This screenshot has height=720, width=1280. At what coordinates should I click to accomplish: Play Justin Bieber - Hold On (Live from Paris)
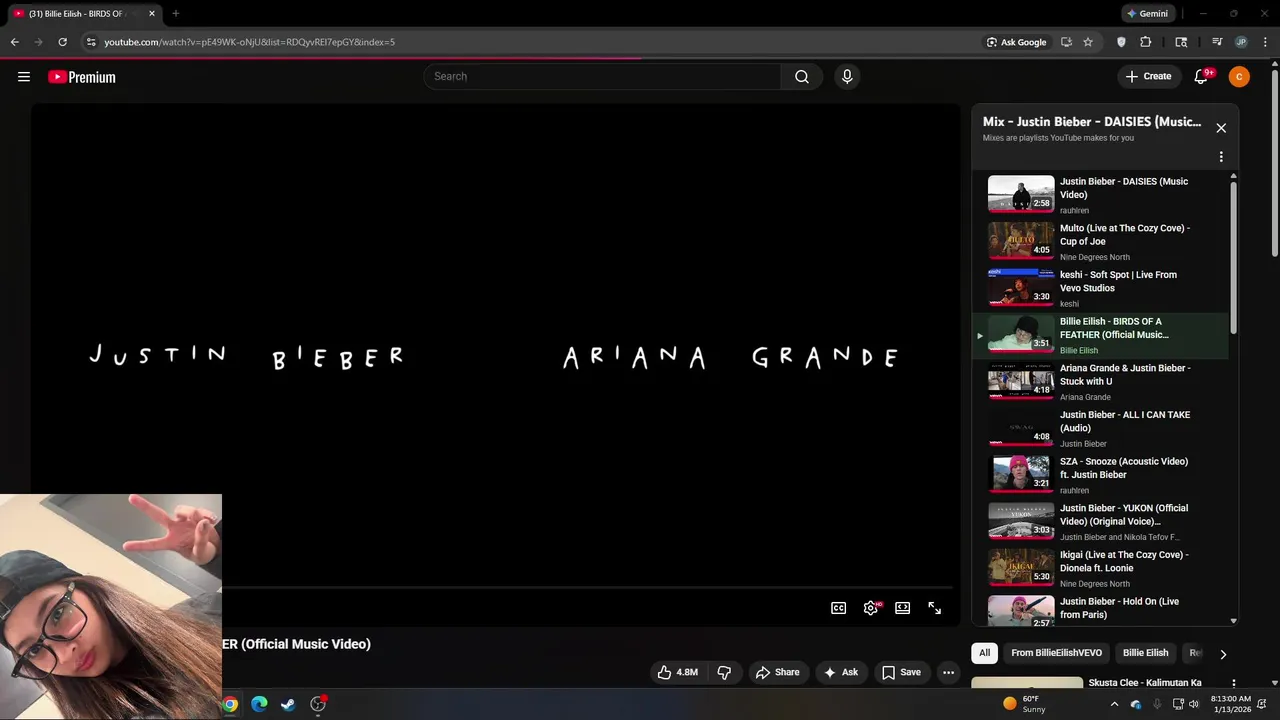click(x=1100, y=610)
